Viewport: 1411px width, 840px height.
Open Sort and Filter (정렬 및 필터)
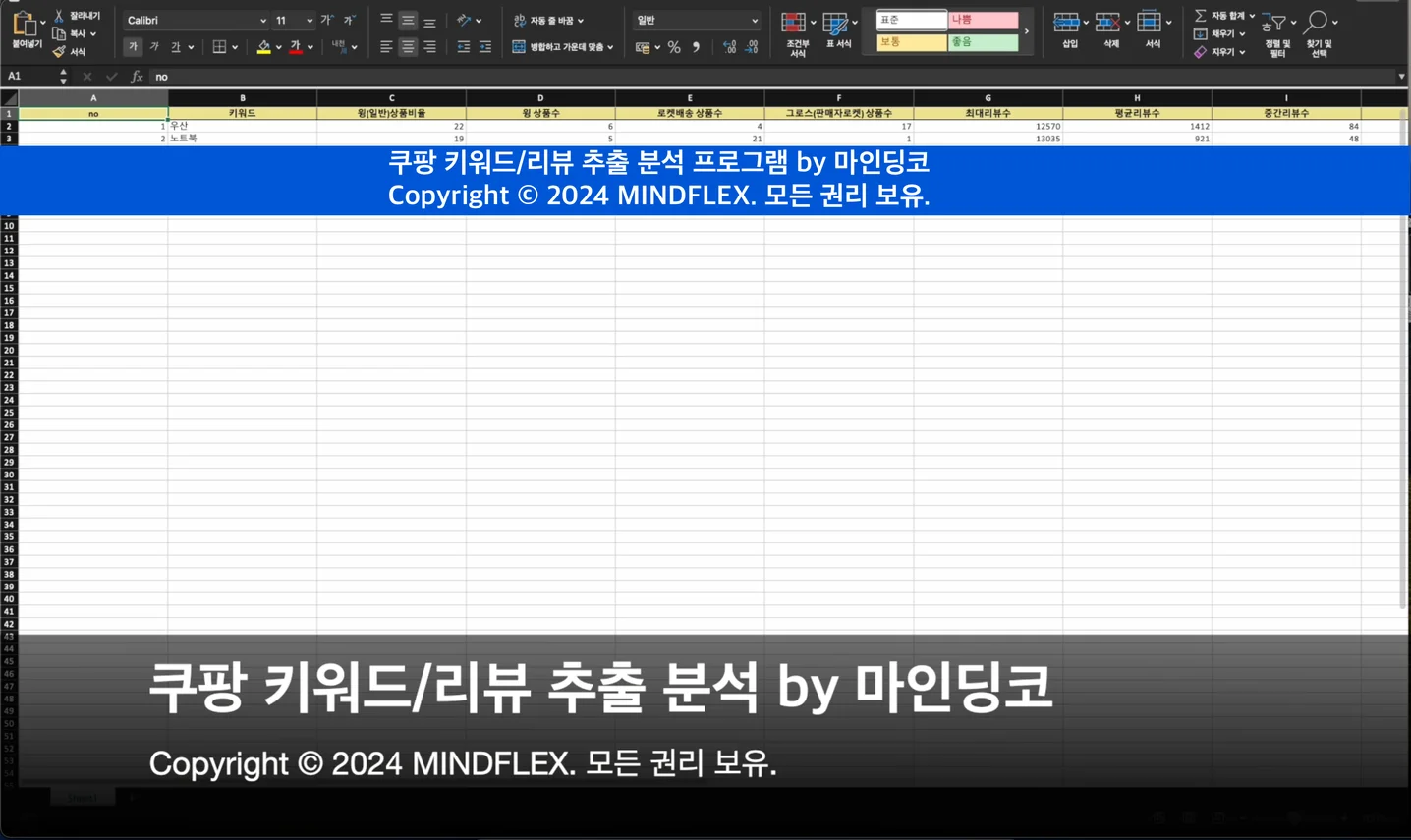pyautogui.click(x=1277, y=33)
